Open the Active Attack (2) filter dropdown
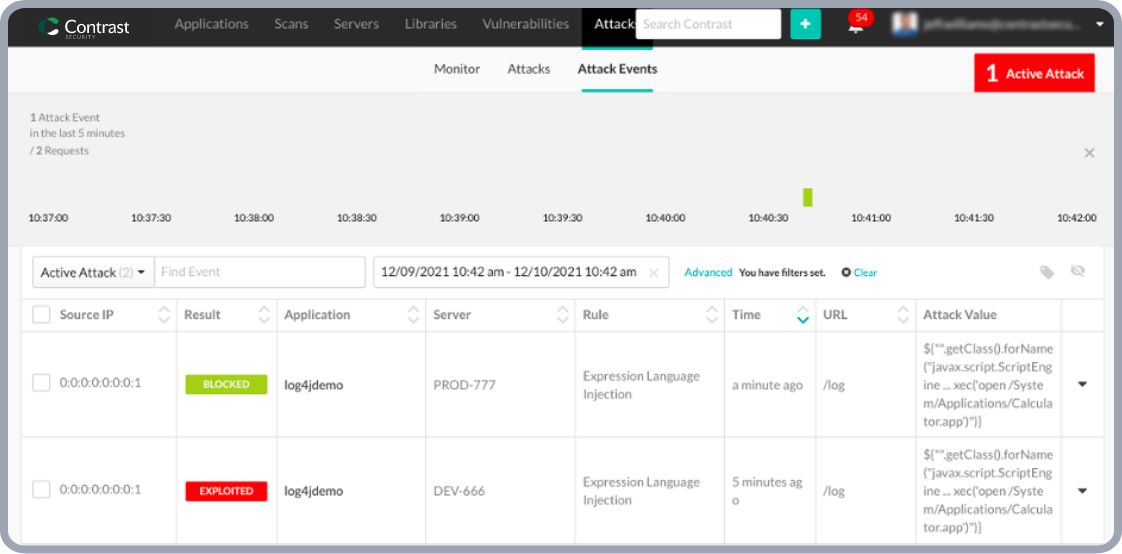1122x554 pixels. 93,272
